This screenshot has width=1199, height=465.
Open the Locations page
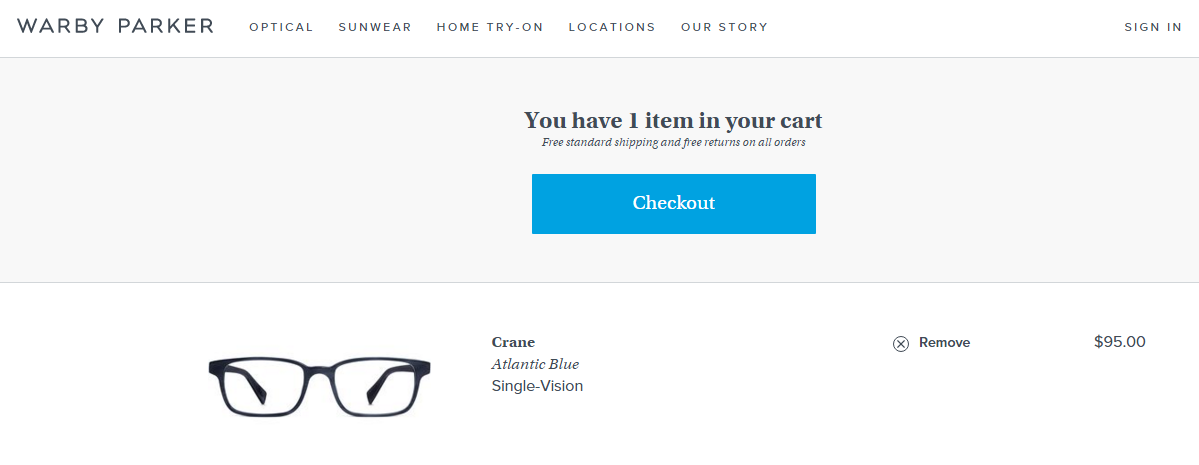[612, 28]
